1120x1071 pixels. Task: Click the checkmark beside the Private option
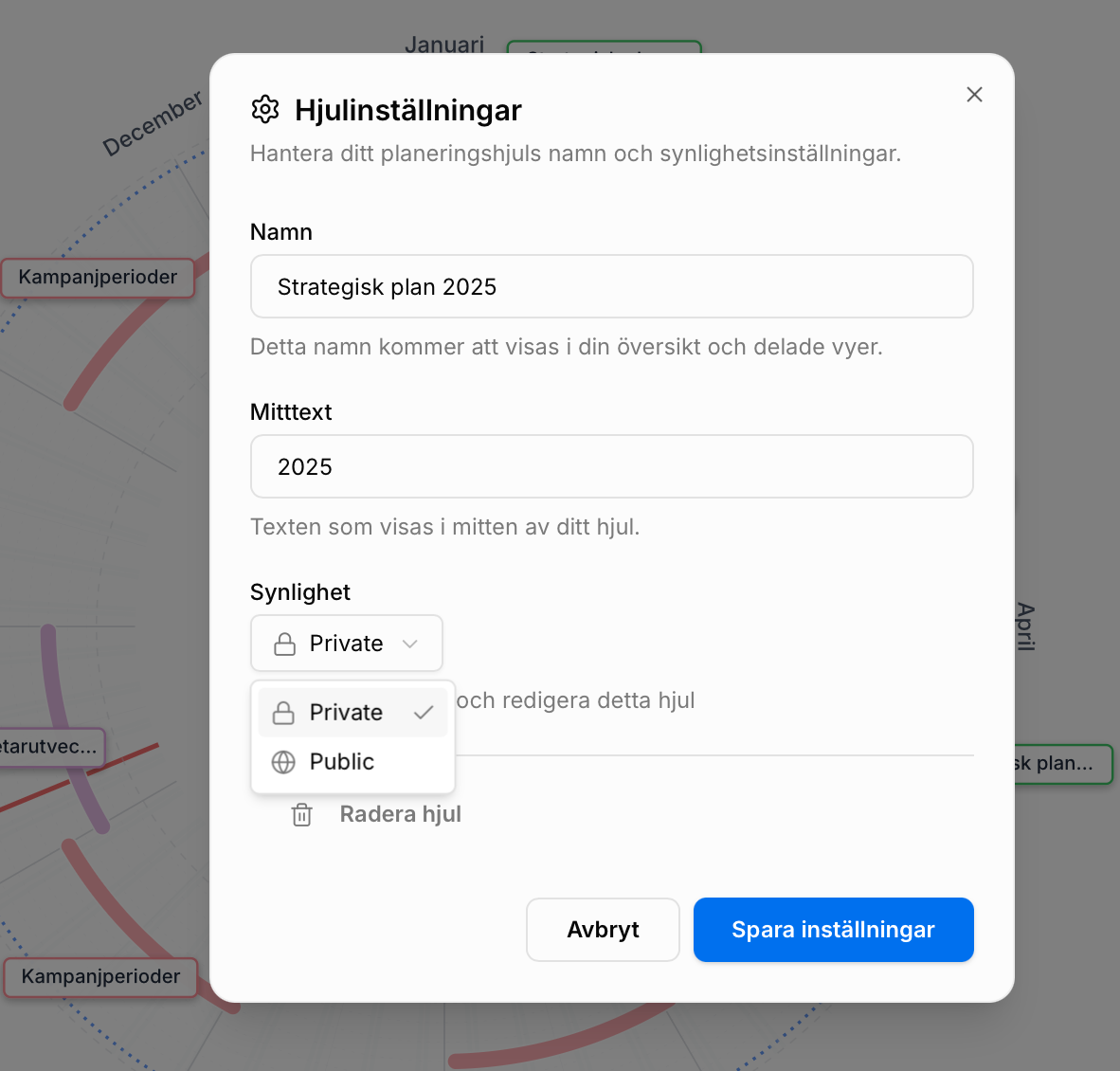click(x=424, y=713)
